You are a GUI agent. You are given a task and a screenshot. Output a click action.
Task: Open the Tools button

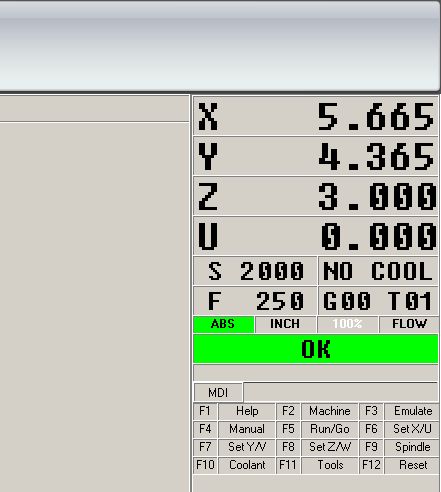[x=330, y=465]
